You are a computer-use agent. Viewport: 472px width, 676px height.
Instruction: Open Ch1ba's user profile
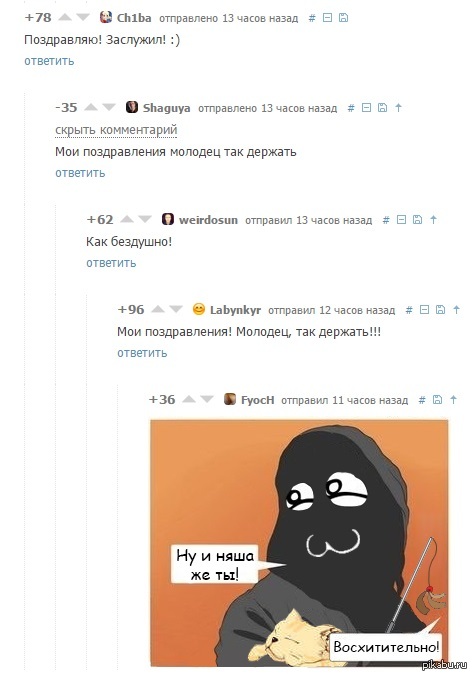(134, 18)
